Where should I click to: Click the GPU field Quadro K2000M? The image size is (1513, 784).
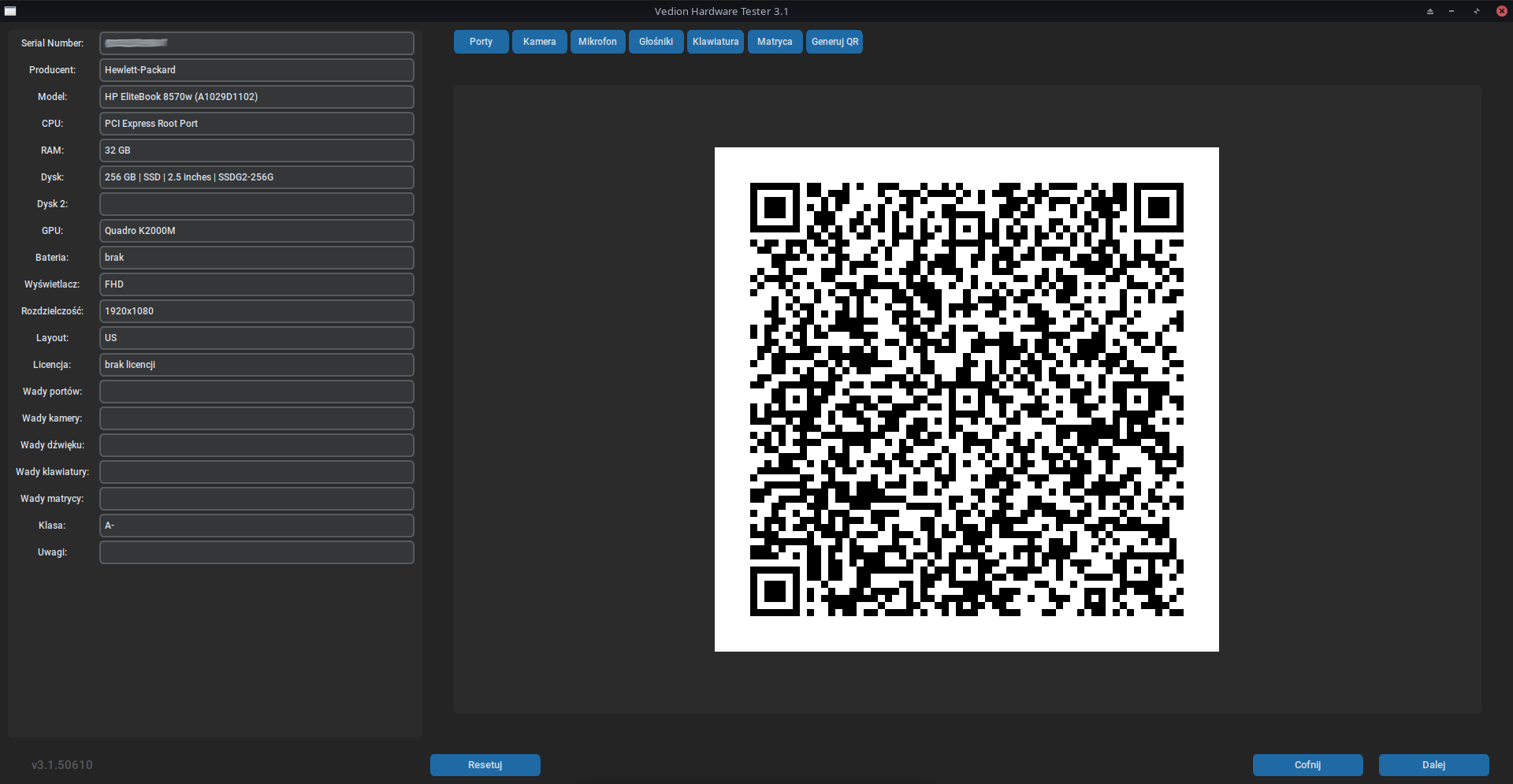click(x=256, y=231)
